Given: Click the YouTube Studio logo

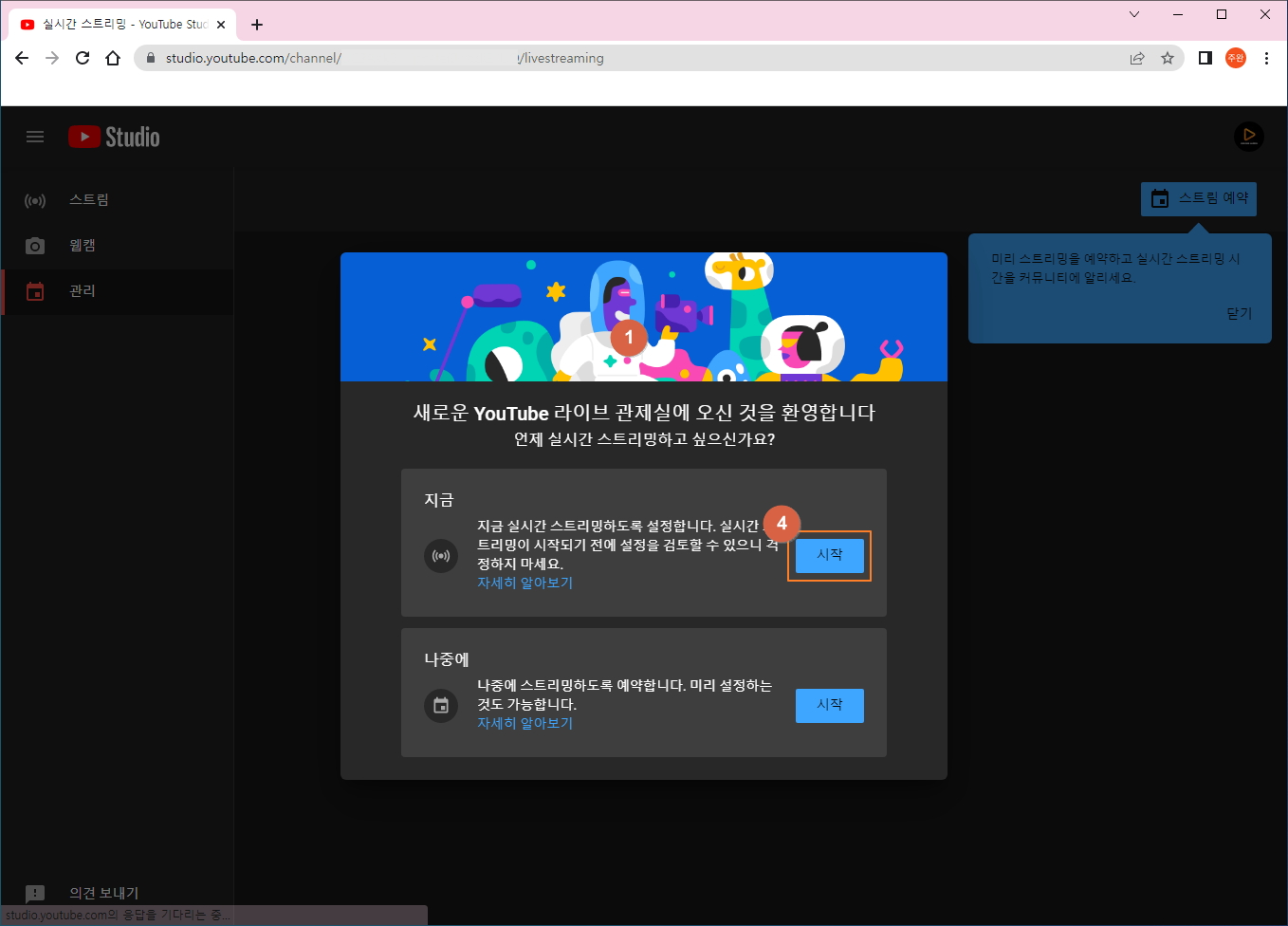Looking at the screenshot, I should click(x=114, y=137).
